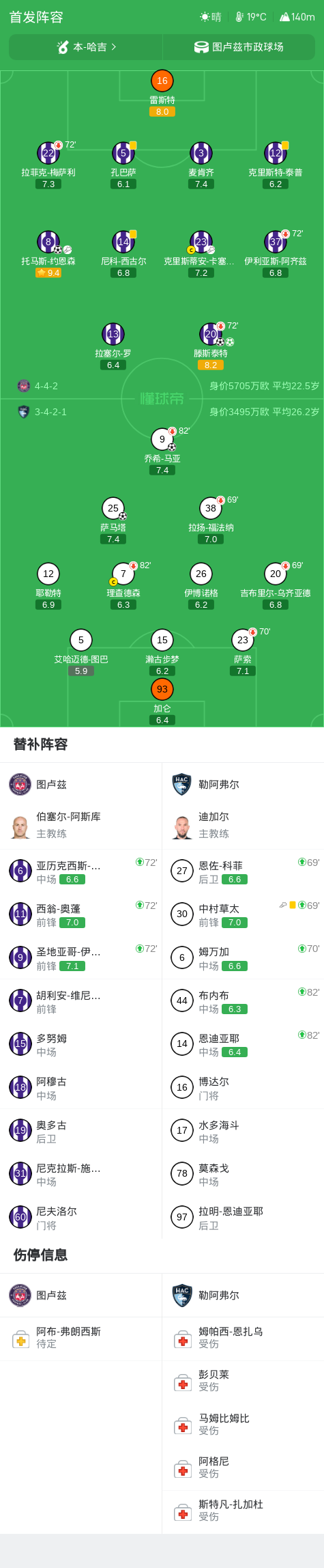Click the Toulouse crest next to 4-4-2
This screenshot has height=1568, width=324.
(x=24, y=386)
